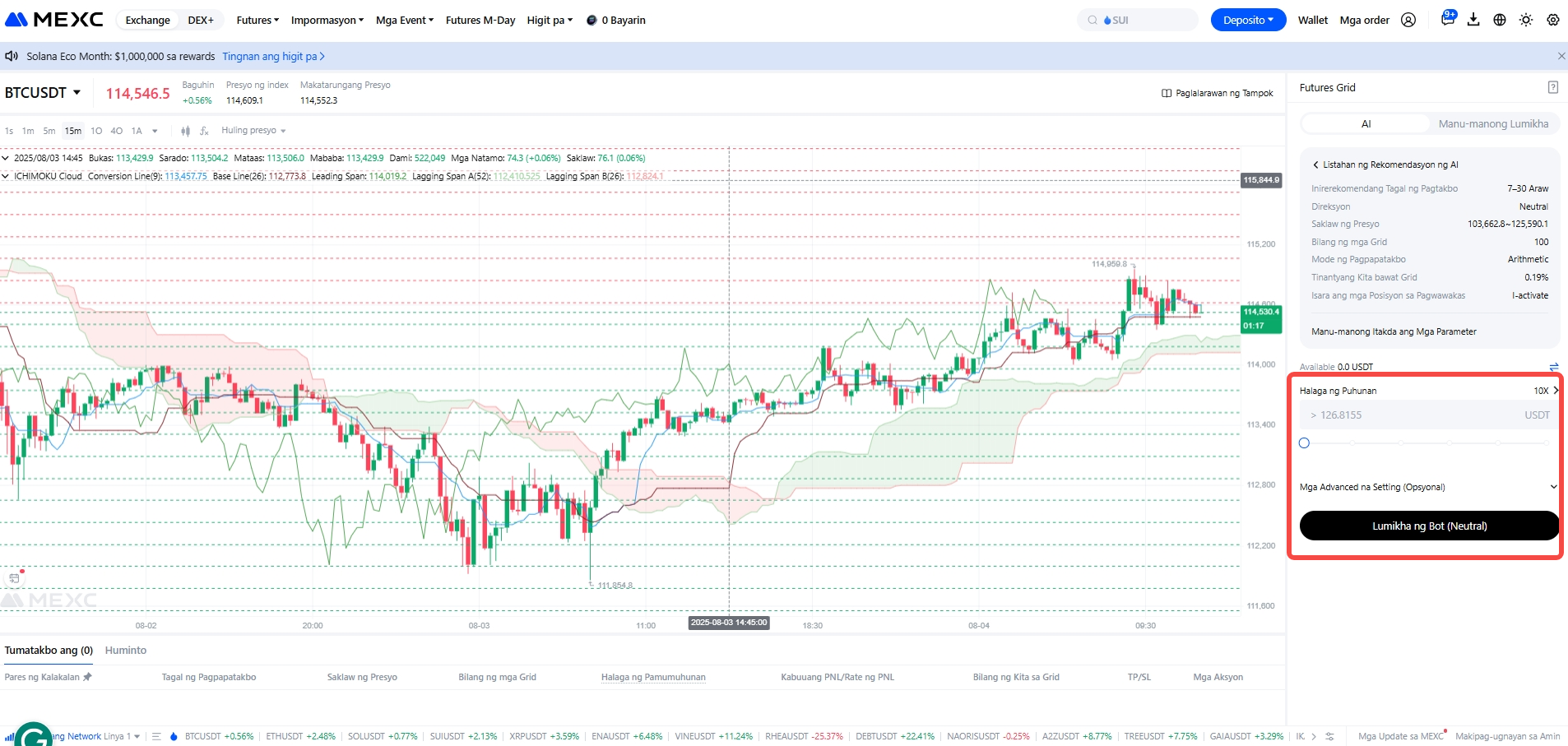Image resolution: width=1568 pixels, height=746 pixels.
Task: Click the Pagbaba coin icon near 0 Bayarin
Action: click(591, 20)
